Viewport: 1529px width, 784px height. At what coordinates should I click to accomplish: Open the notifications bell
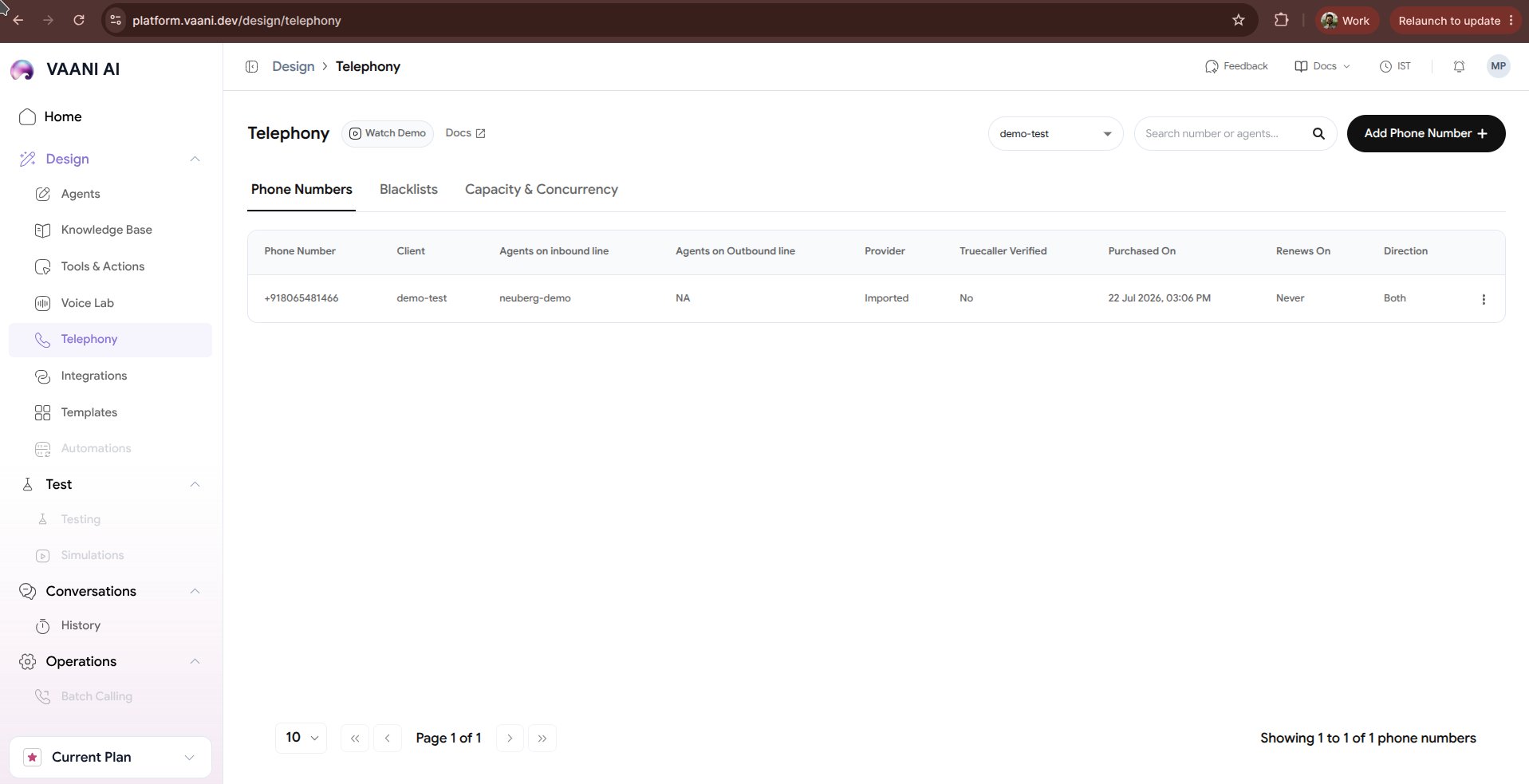(x=1459, y=67)
